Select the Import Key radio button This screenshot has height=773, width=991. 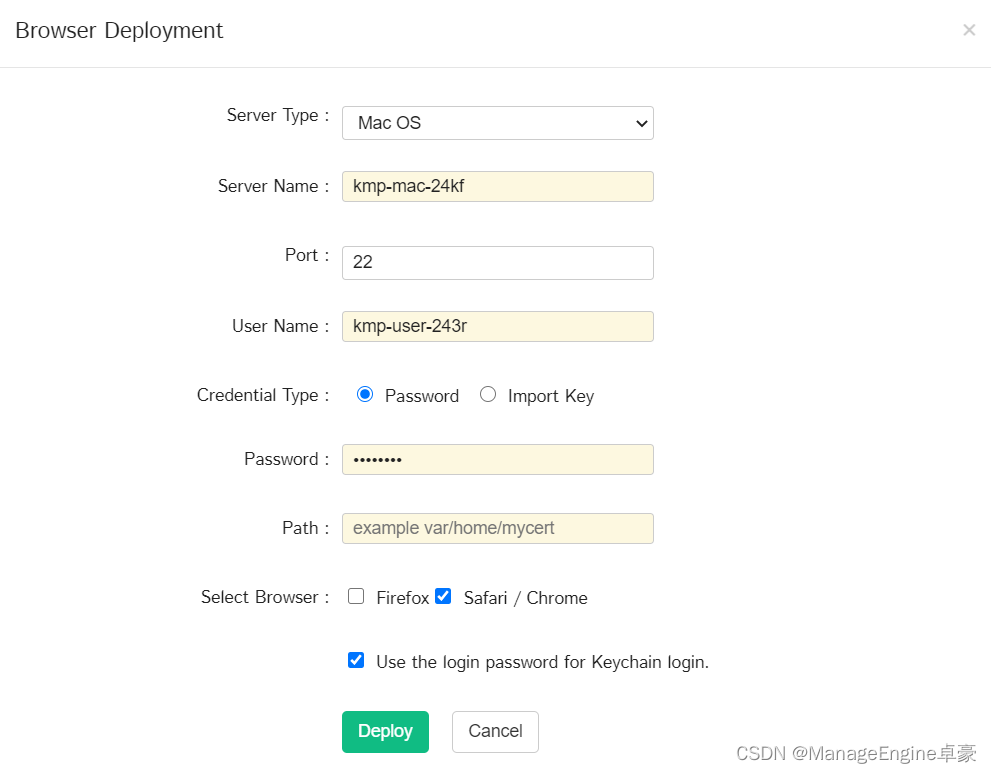[x=487, y=394]
